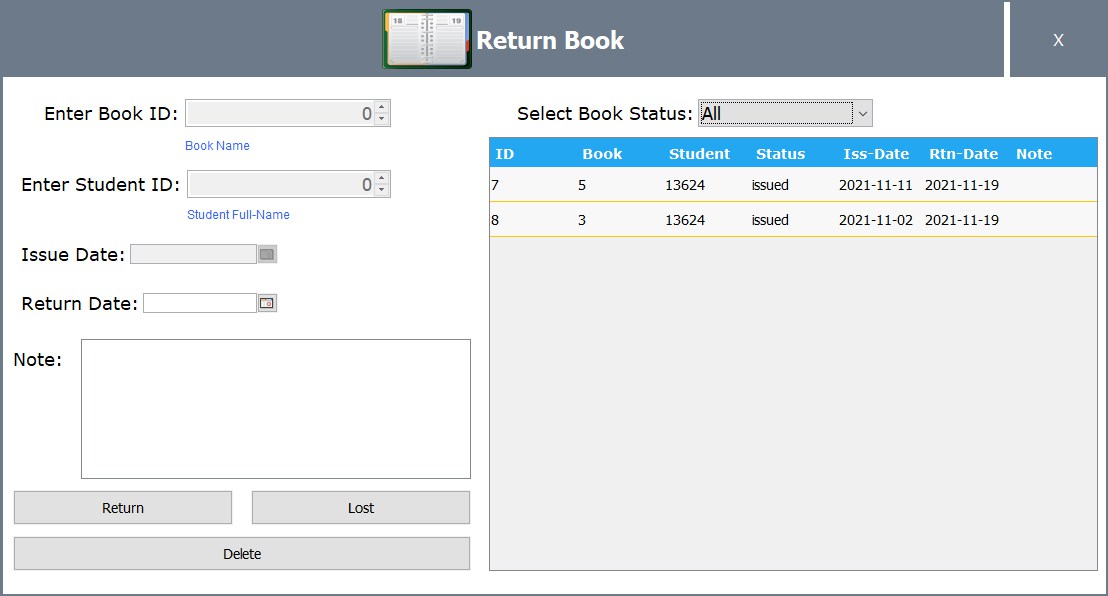Click the Return button
This screenshot has width=1108, height=596.
click(x=123, y=508)
